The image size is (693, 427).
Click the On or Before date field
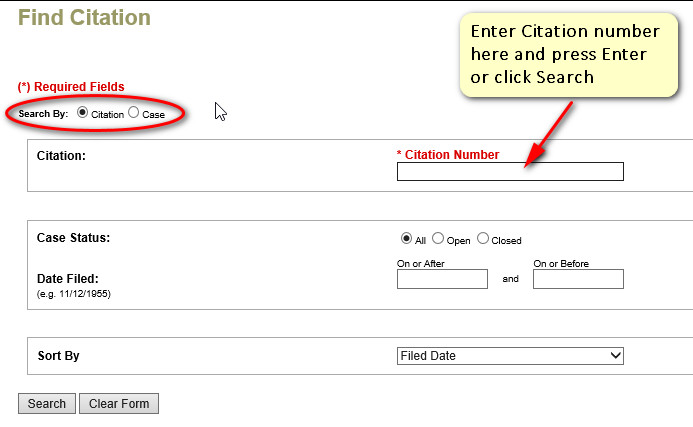[578, 279]
